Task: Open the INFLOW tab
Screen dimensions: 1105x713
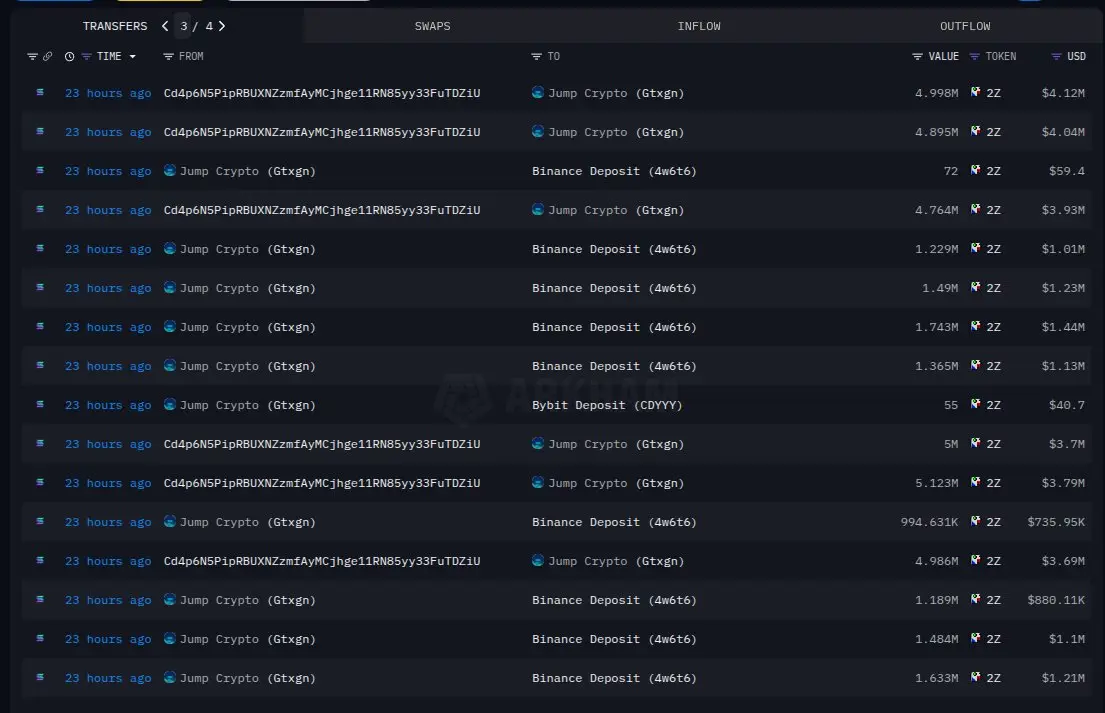Action: pos(698,26)
